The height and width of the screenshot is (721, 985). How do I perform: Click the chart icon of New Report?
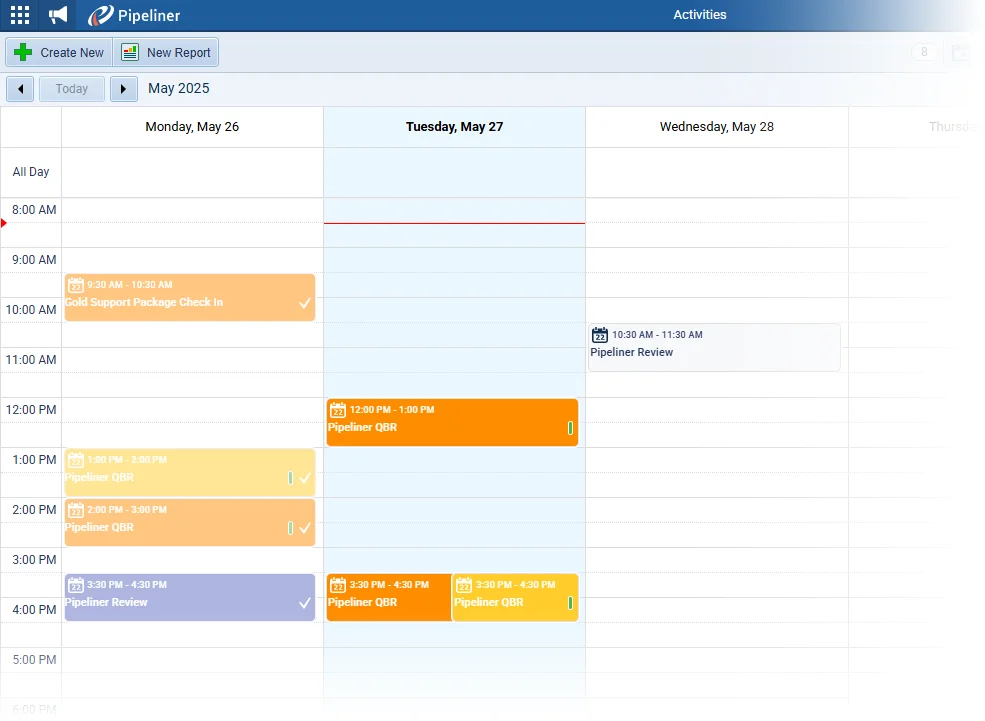tap(130, 52)
